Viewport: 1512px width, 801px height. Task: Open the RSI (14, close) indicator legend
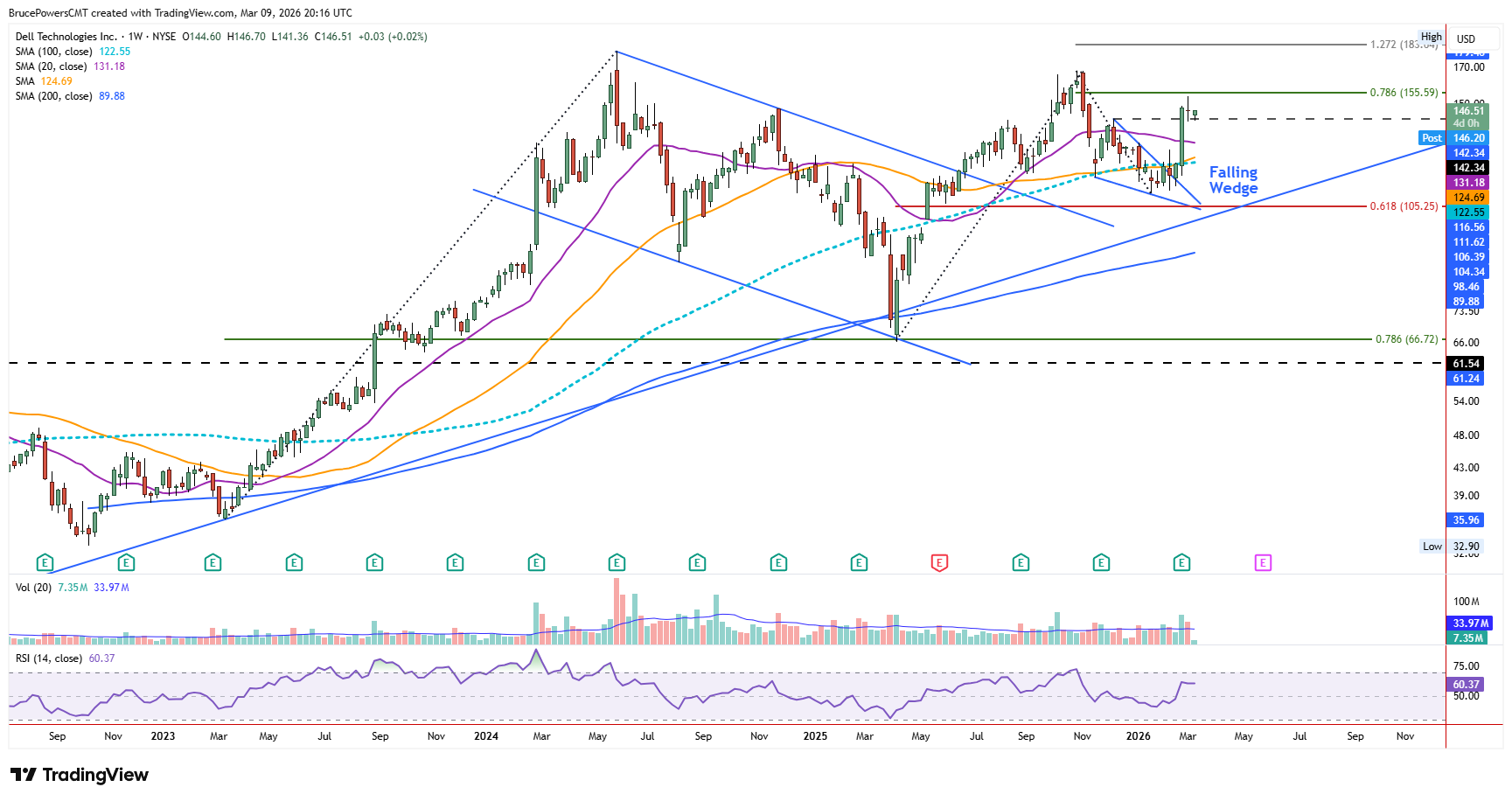click(49, 658)
